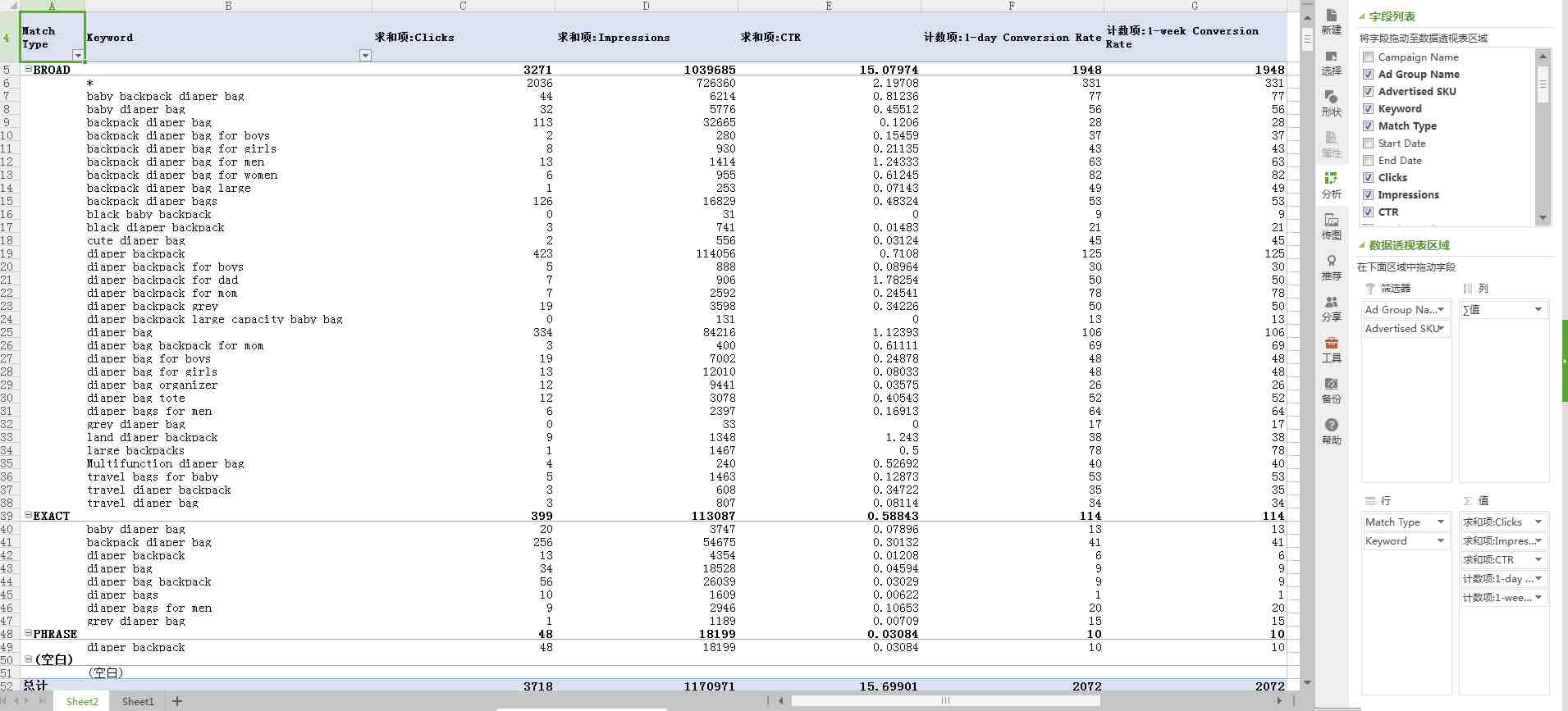Select the 'backpack diaper bag for girls' cell
1568x711 pixels.
tap(228, 148)
